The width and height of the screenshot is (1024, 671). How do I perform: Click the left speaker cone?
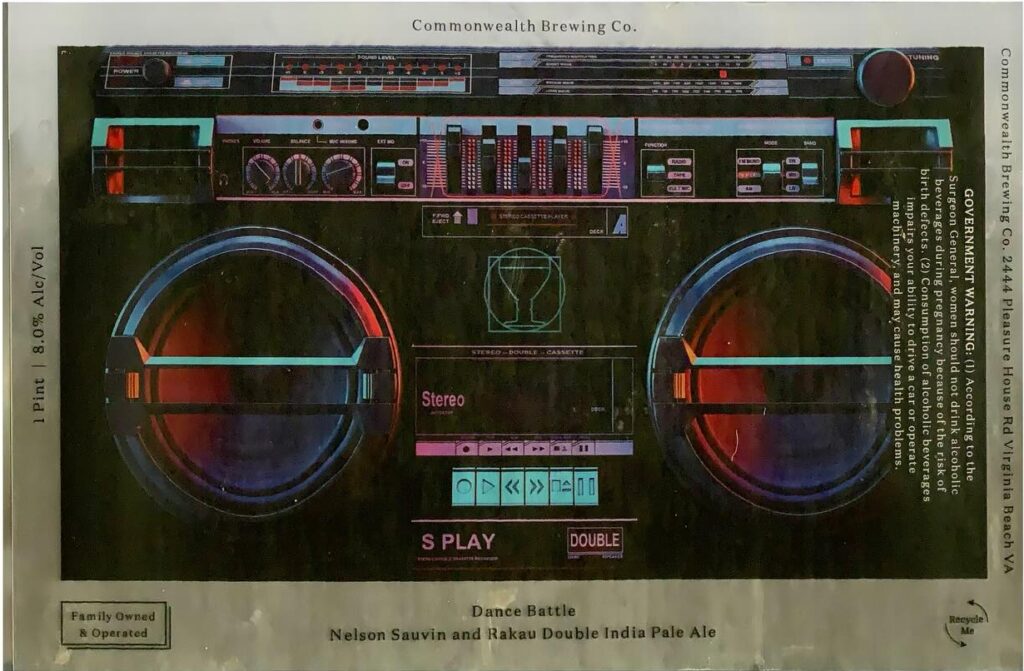tap(253, 370)
